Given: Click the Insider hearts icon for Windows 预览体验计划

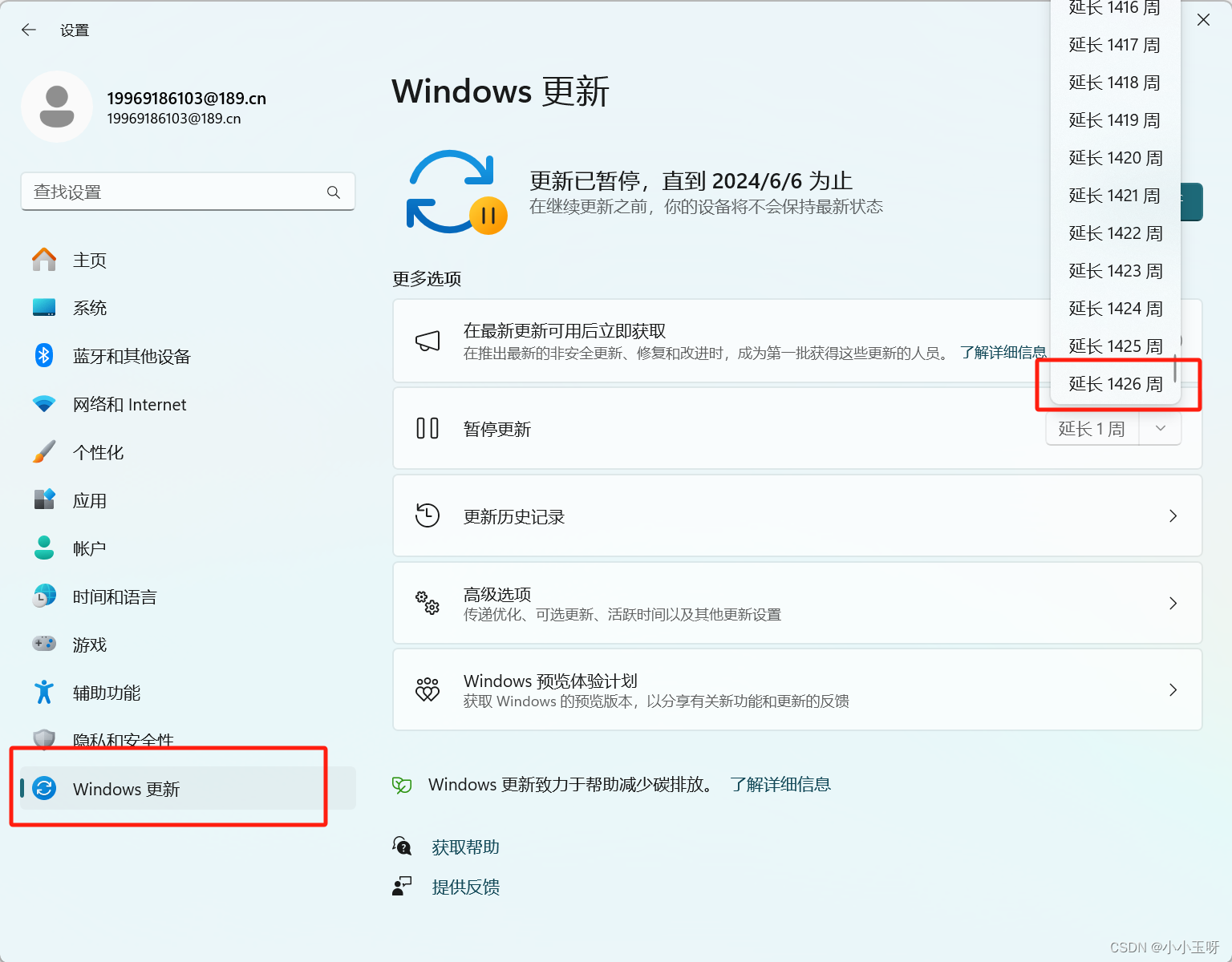Looking at the screenshot, I should click(x=428, y=689).
